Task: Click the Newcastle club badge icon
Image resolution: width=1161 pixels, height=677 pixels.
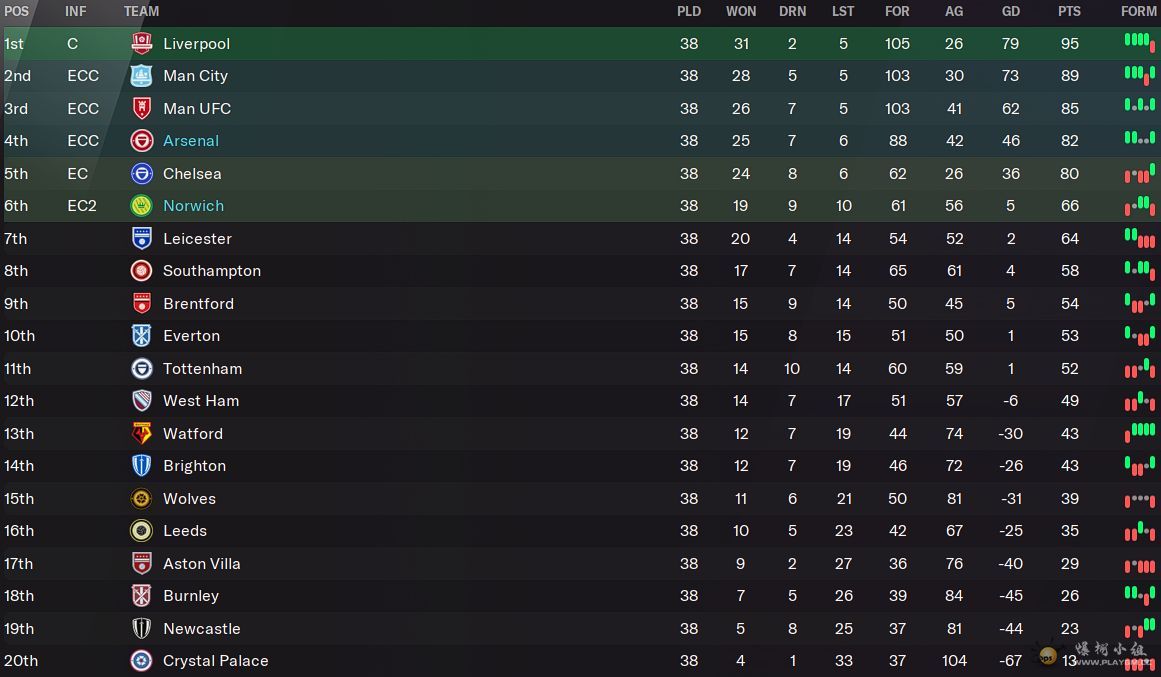Action: tap(142, 629)
